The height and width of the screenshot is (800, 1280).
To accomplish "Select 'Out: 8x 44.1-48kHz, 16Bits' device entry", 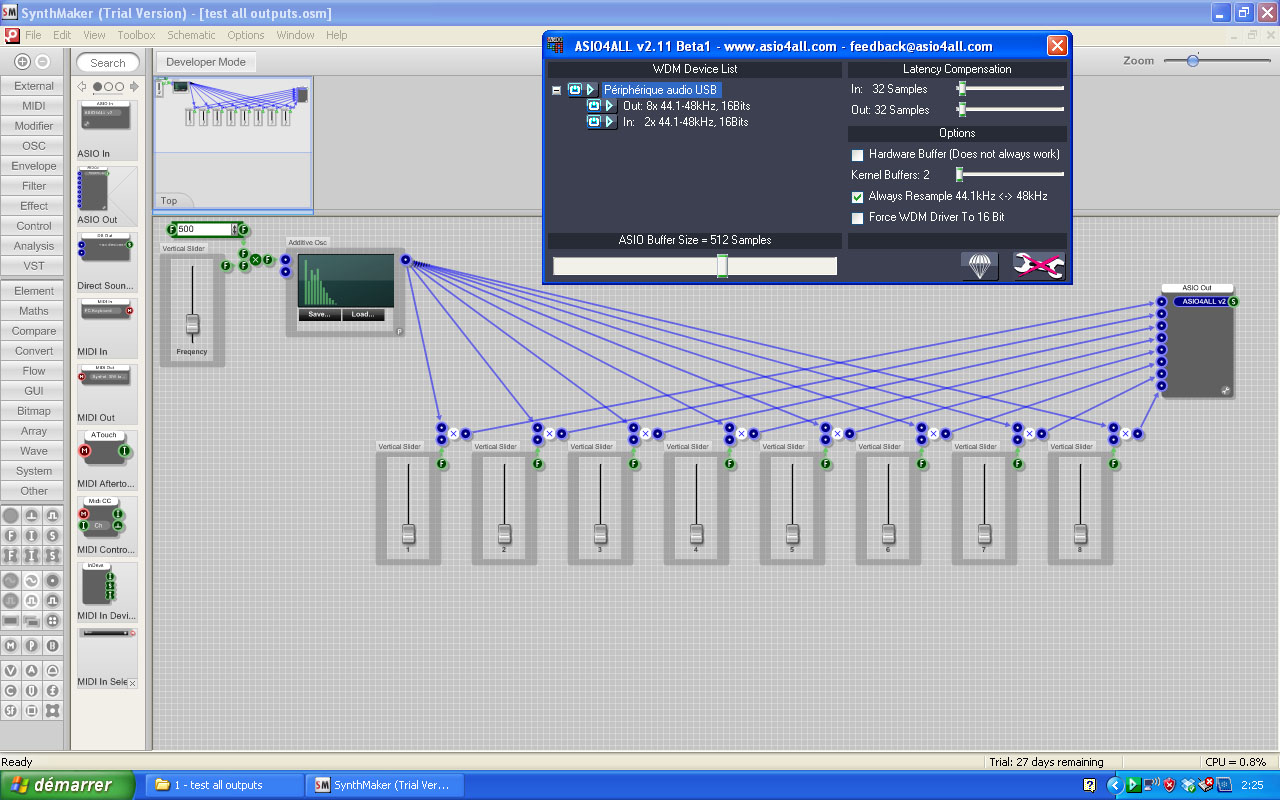I will tap(686, 106).
